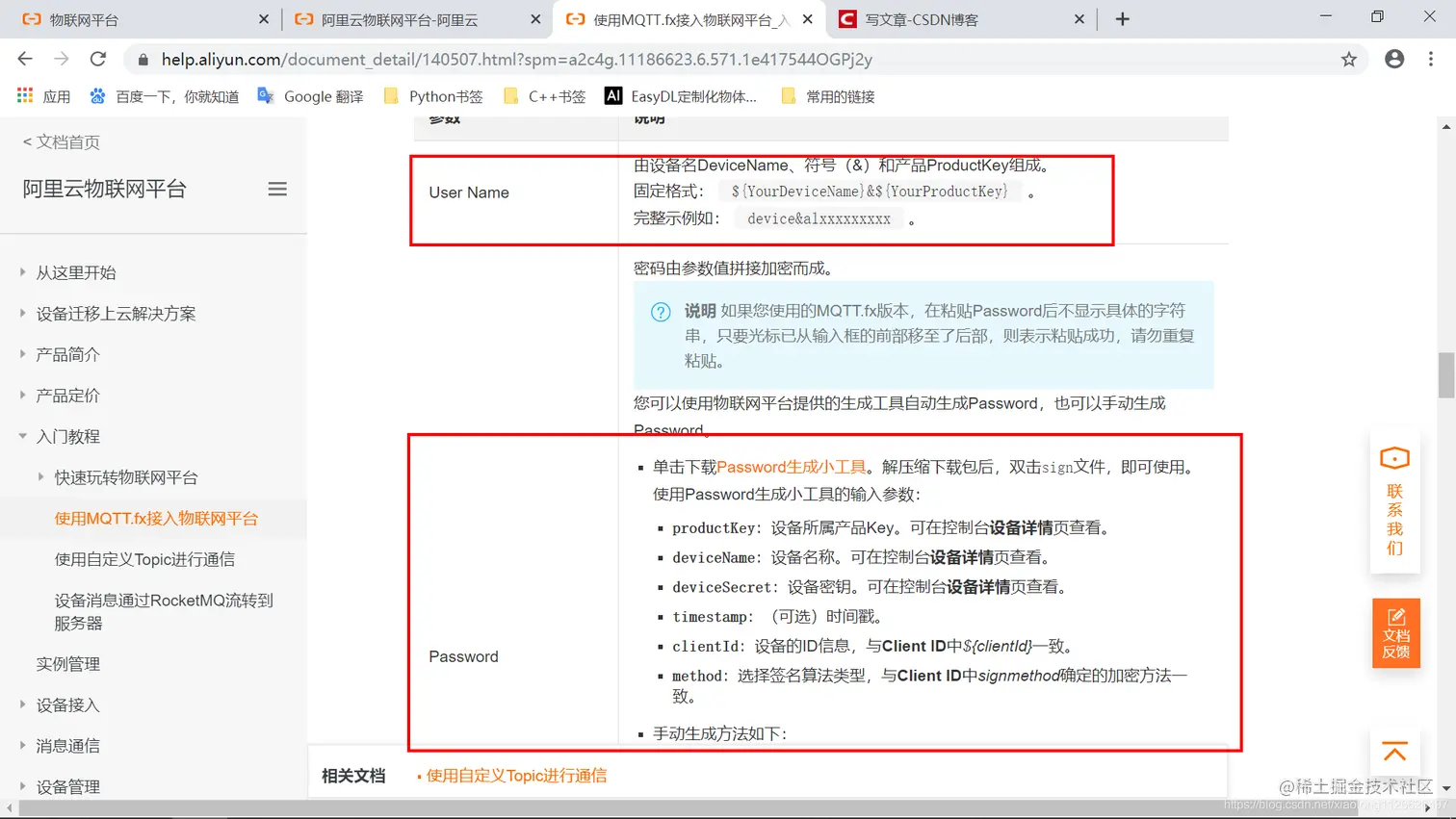The image size is (1456, 819).
Task: Open the 实例管理 sidebar item
Action: click(x=67, y=664)
